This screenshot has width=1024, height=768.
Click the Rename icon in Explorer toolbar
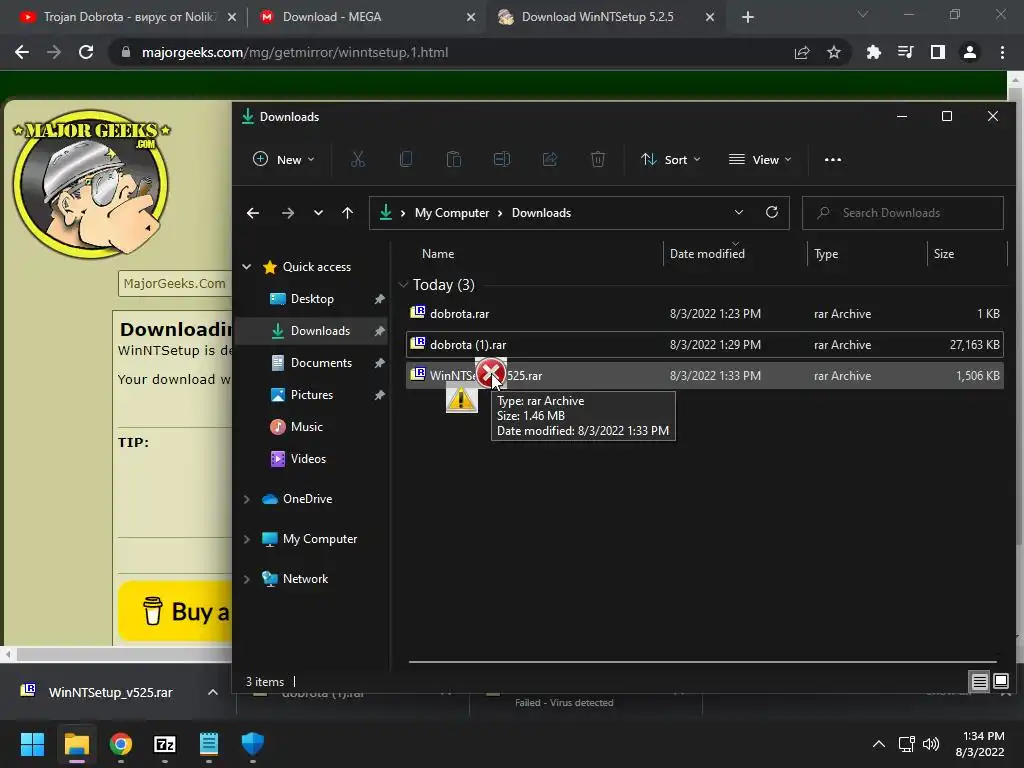coord(502,159)
